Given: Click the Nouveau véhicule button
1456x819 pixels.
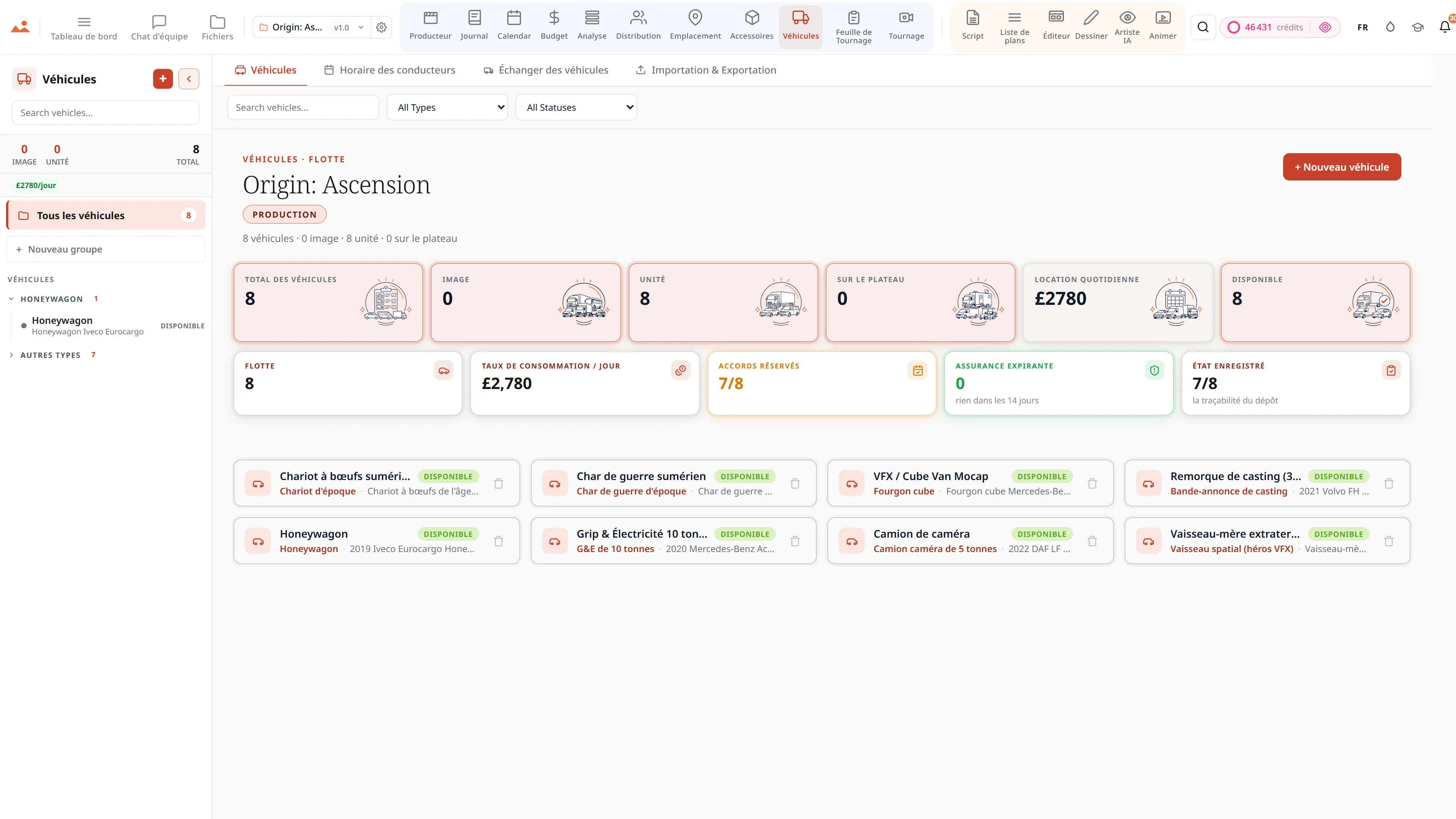Looking at the screenshot, I should [1342, 167].
